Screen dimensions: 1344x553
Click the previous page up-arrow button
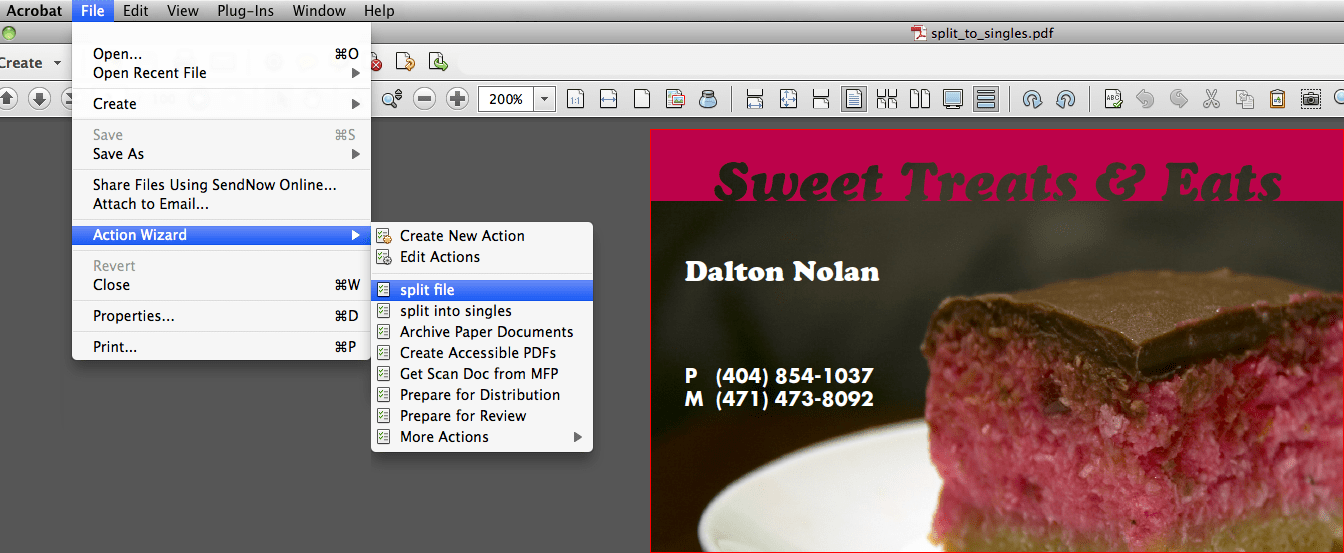coord(7,98)
